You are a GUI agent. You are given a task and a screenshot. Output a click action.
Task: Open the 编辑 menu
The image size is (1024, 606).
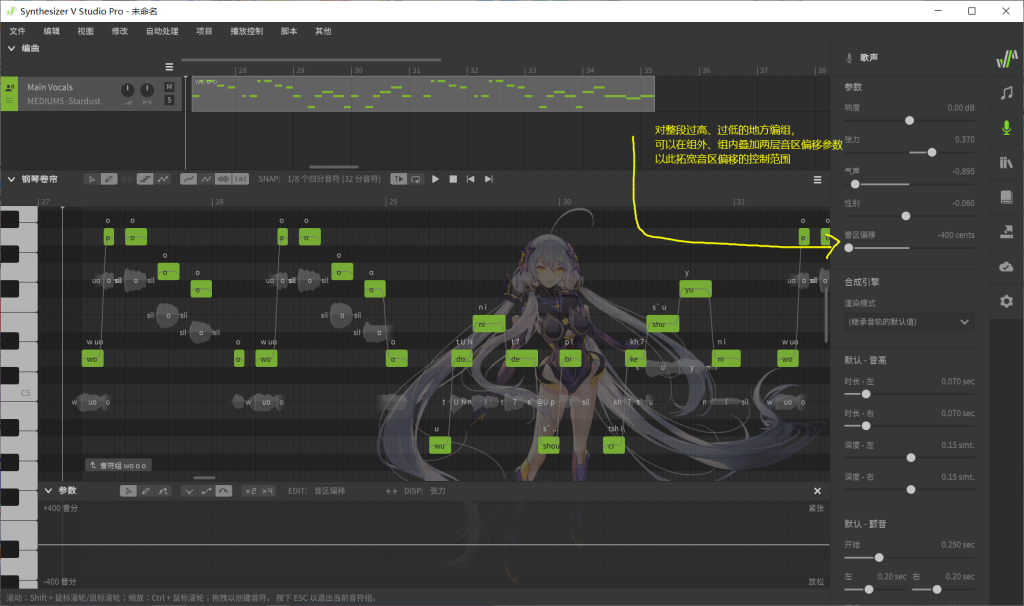52,31
